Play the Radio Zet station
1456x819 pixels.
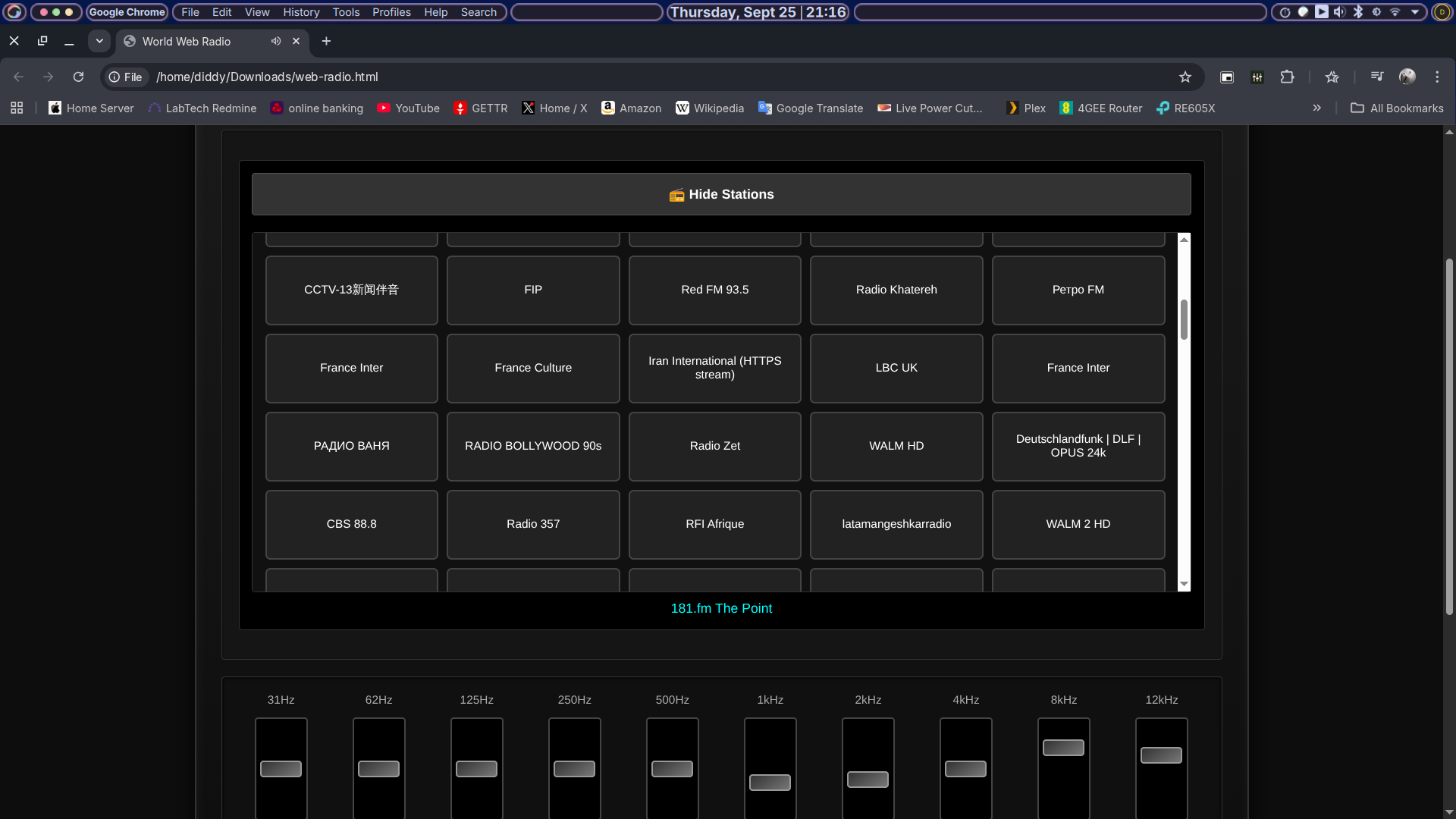point(714,446)
